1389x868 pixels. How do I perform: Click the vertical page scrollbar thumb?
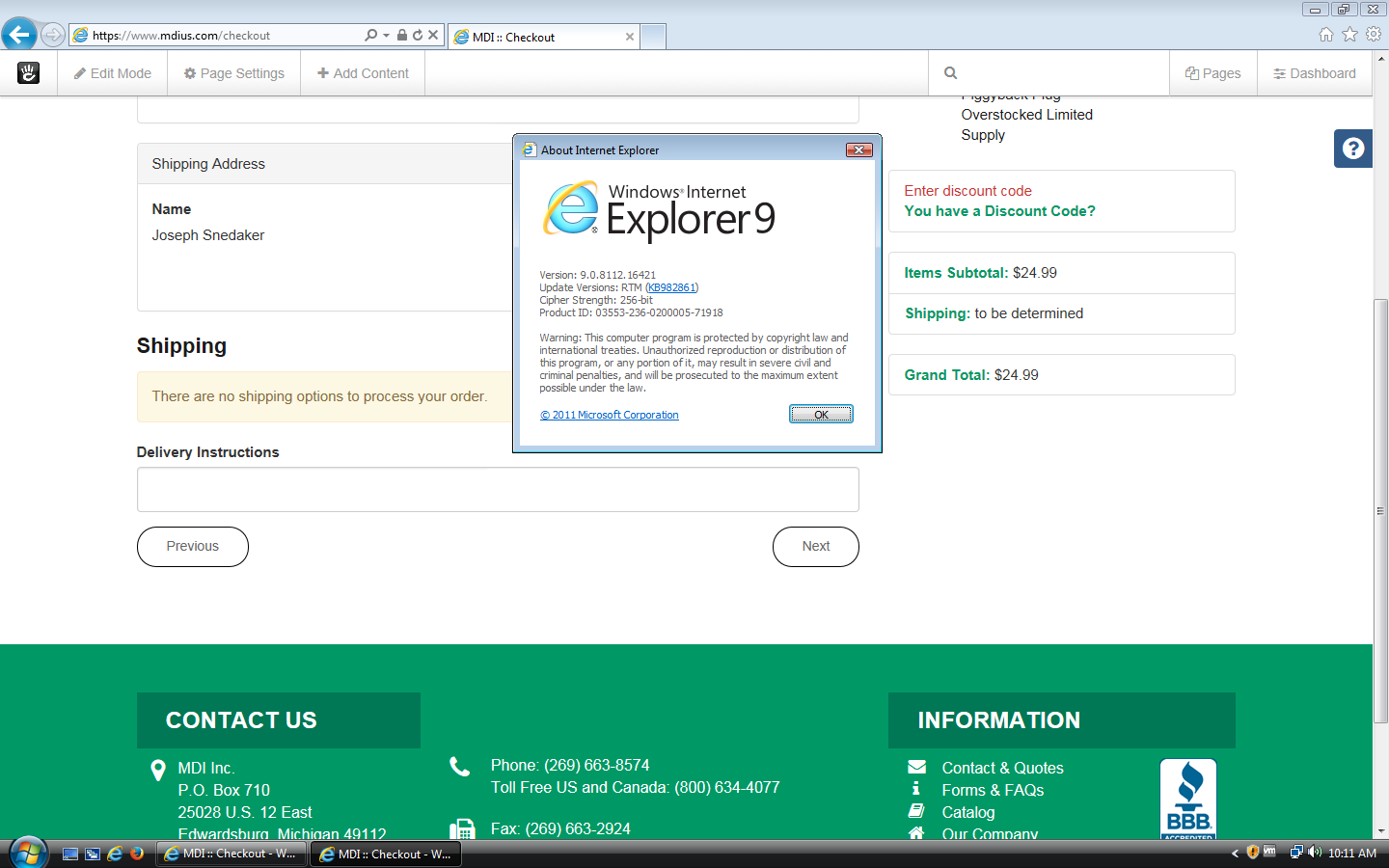(x=1380, y=511)
